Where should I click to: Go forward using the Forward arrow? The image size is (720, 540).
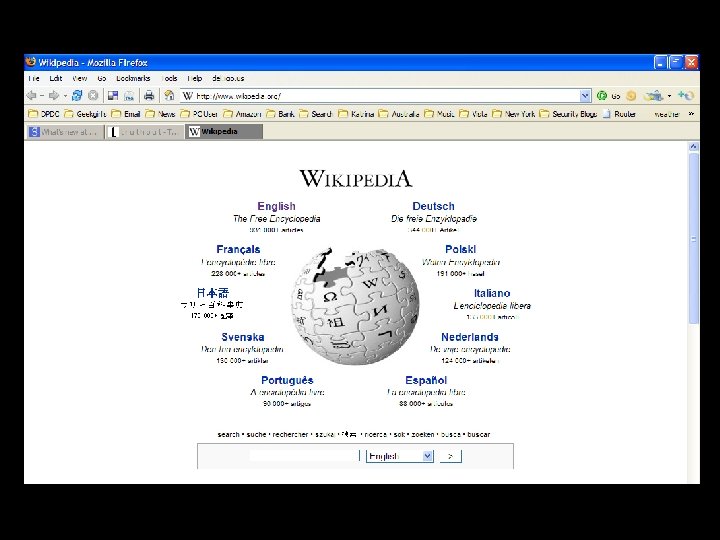point(54,96)
